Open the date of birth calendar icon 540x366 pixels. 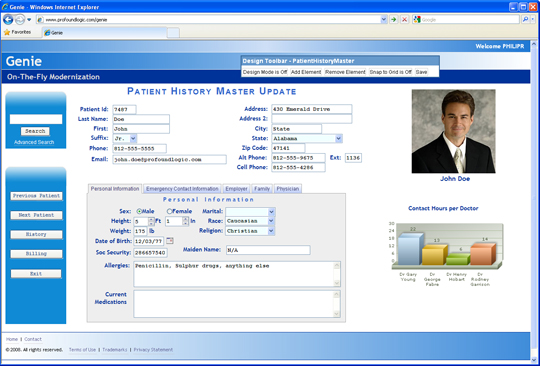[x=170, y=240]
